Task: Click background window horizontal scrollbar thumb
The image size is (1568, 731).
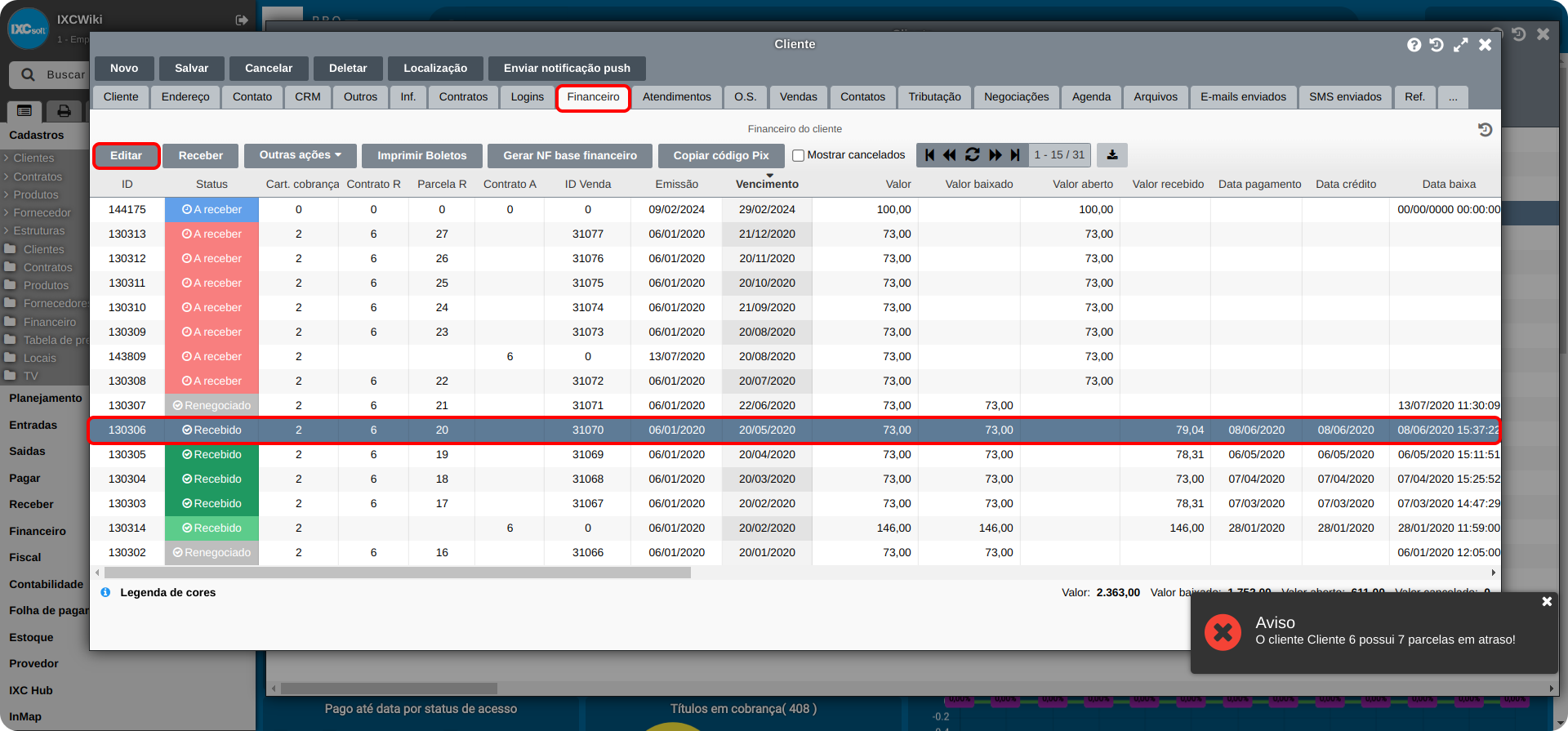Action: pos(389,689)
